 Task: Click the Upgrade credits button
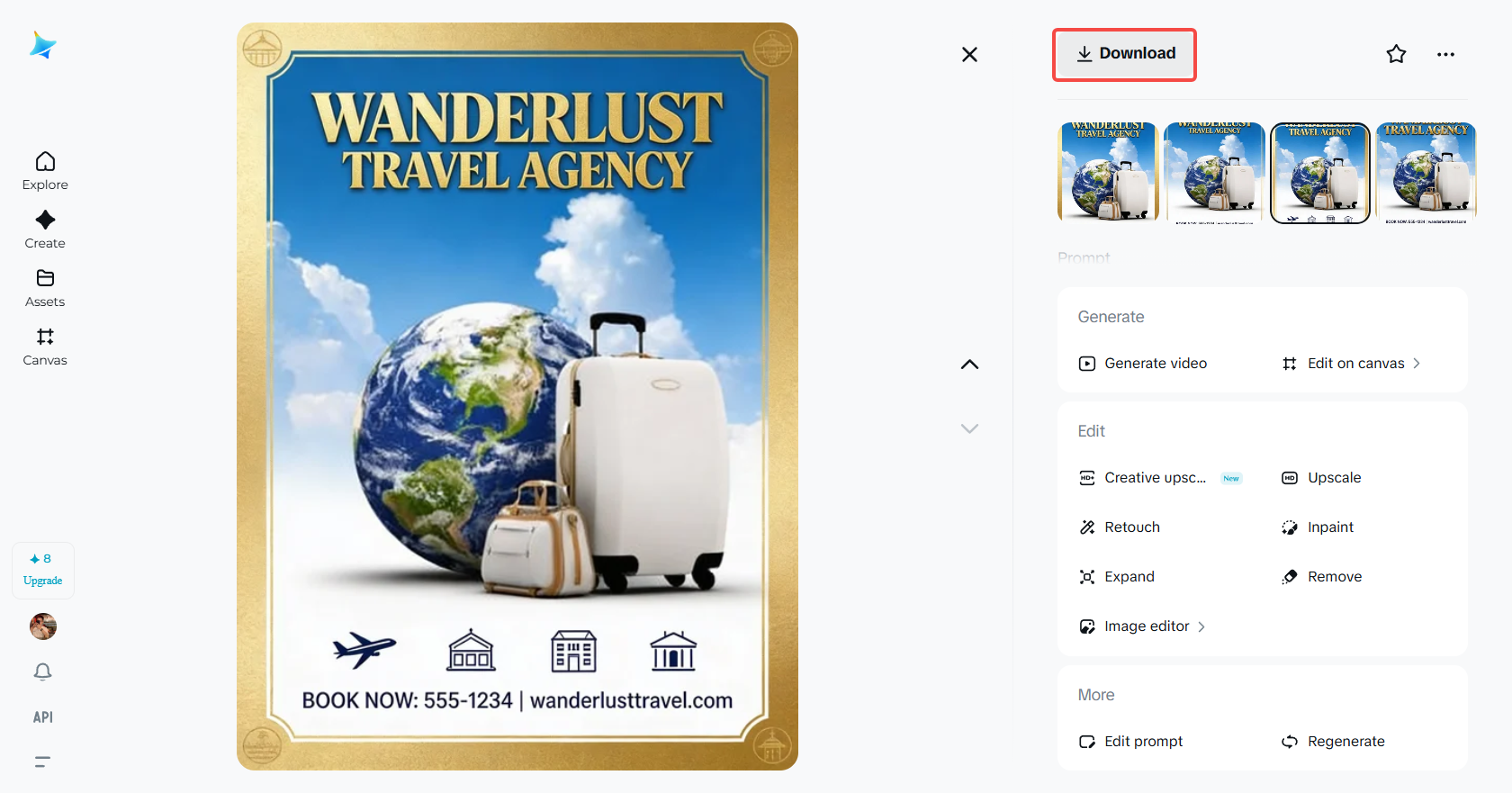pyautogui.click(x=43, y=571)
